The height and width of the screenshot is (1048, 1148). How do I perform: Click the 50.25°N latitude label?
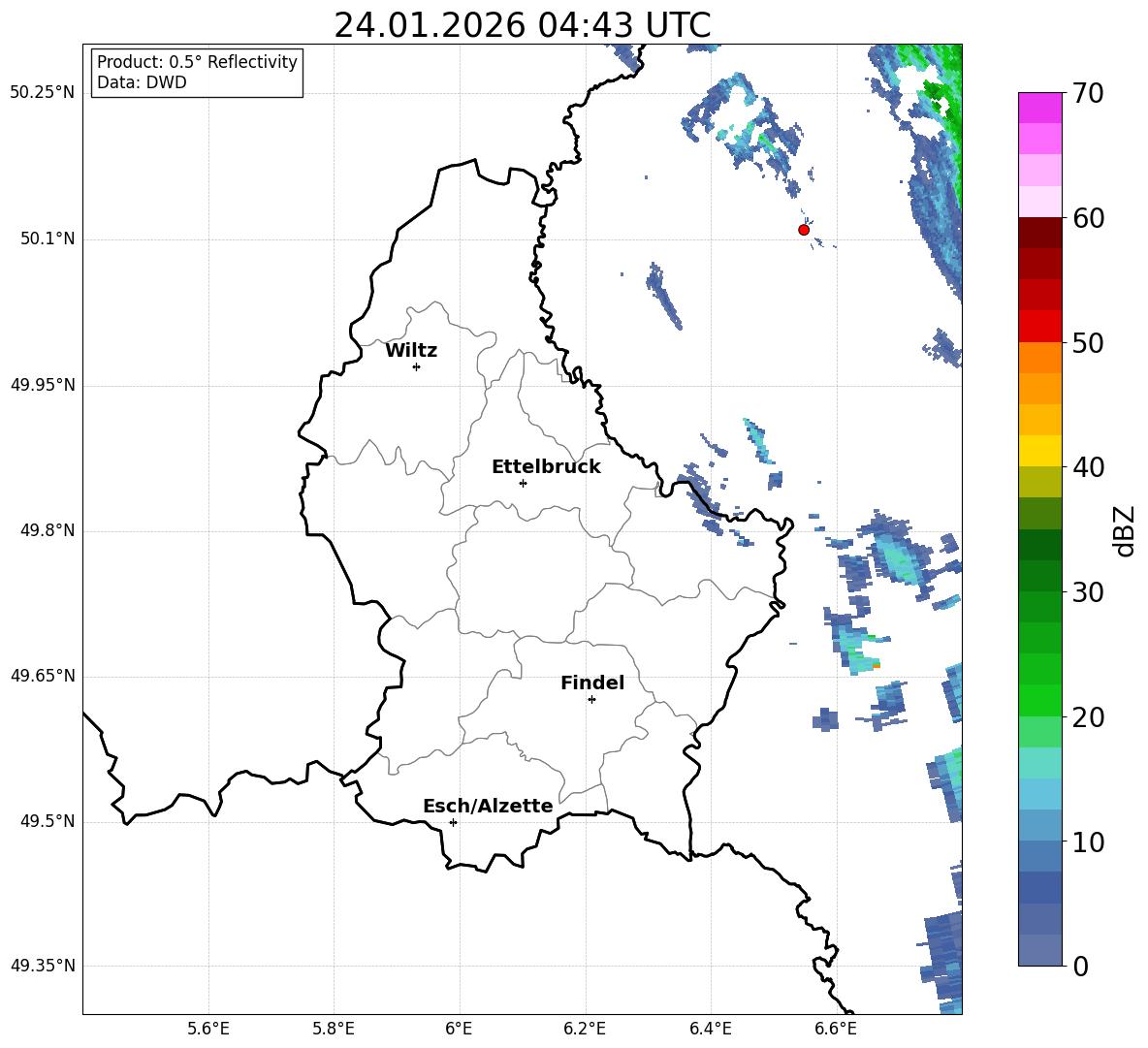tap(43, 93)
